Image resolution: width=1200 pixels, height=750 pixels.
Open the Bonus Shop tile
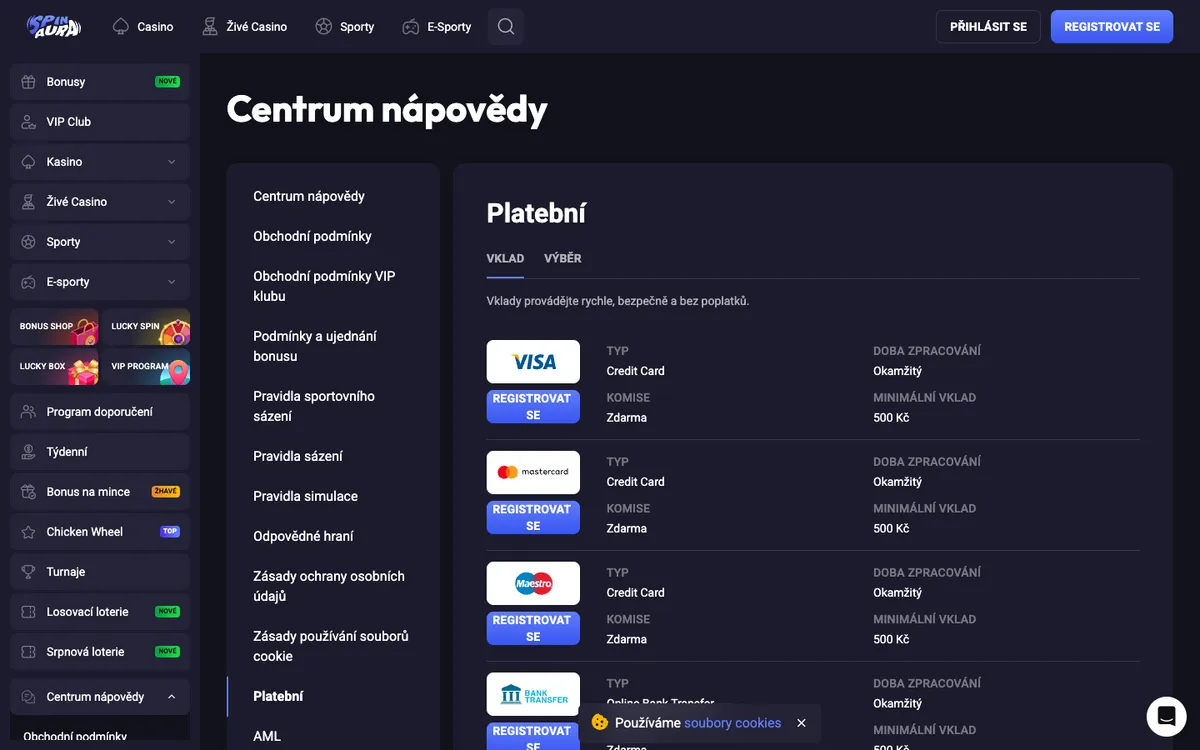pos(54,327)
